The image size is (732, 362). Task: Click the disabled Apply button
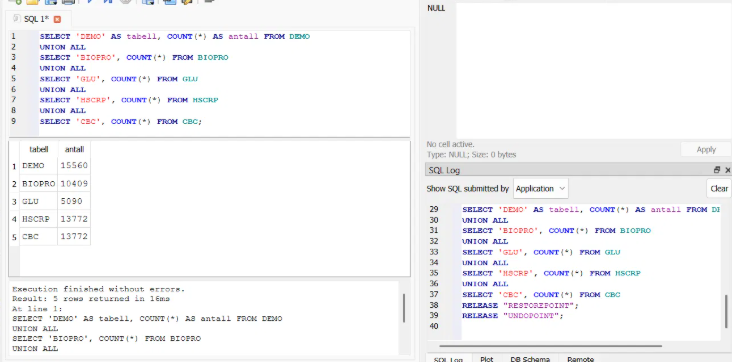706,149
